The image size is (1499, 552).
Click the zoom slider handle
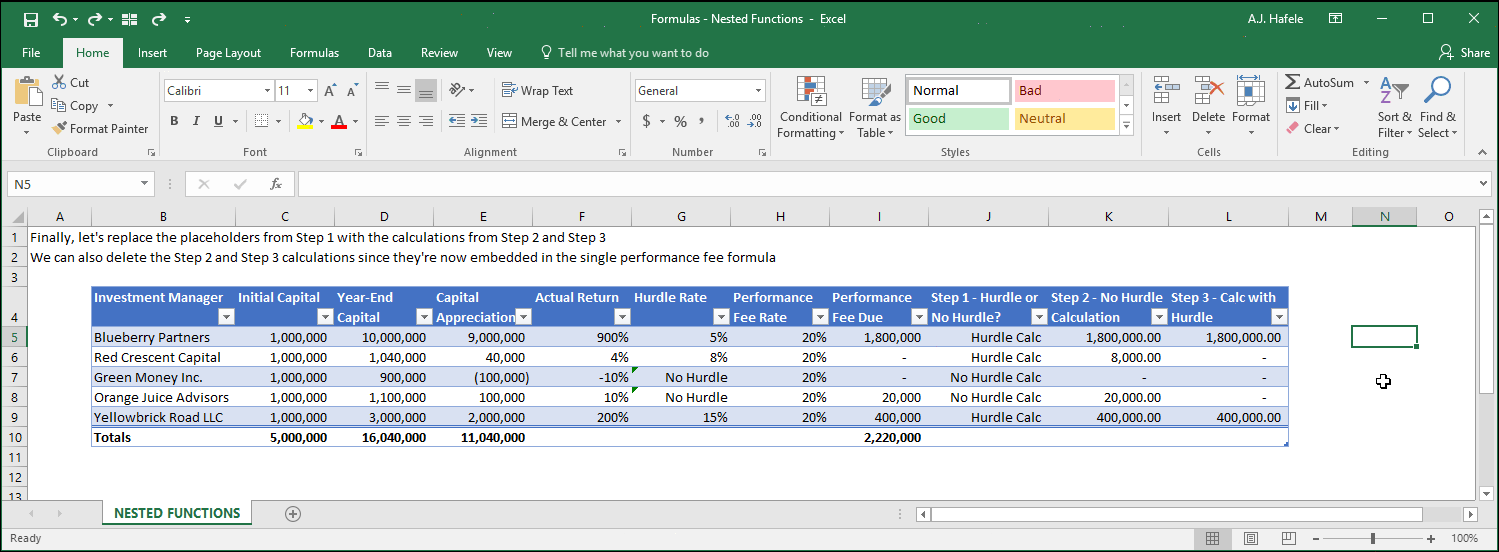coord(1373,539)
